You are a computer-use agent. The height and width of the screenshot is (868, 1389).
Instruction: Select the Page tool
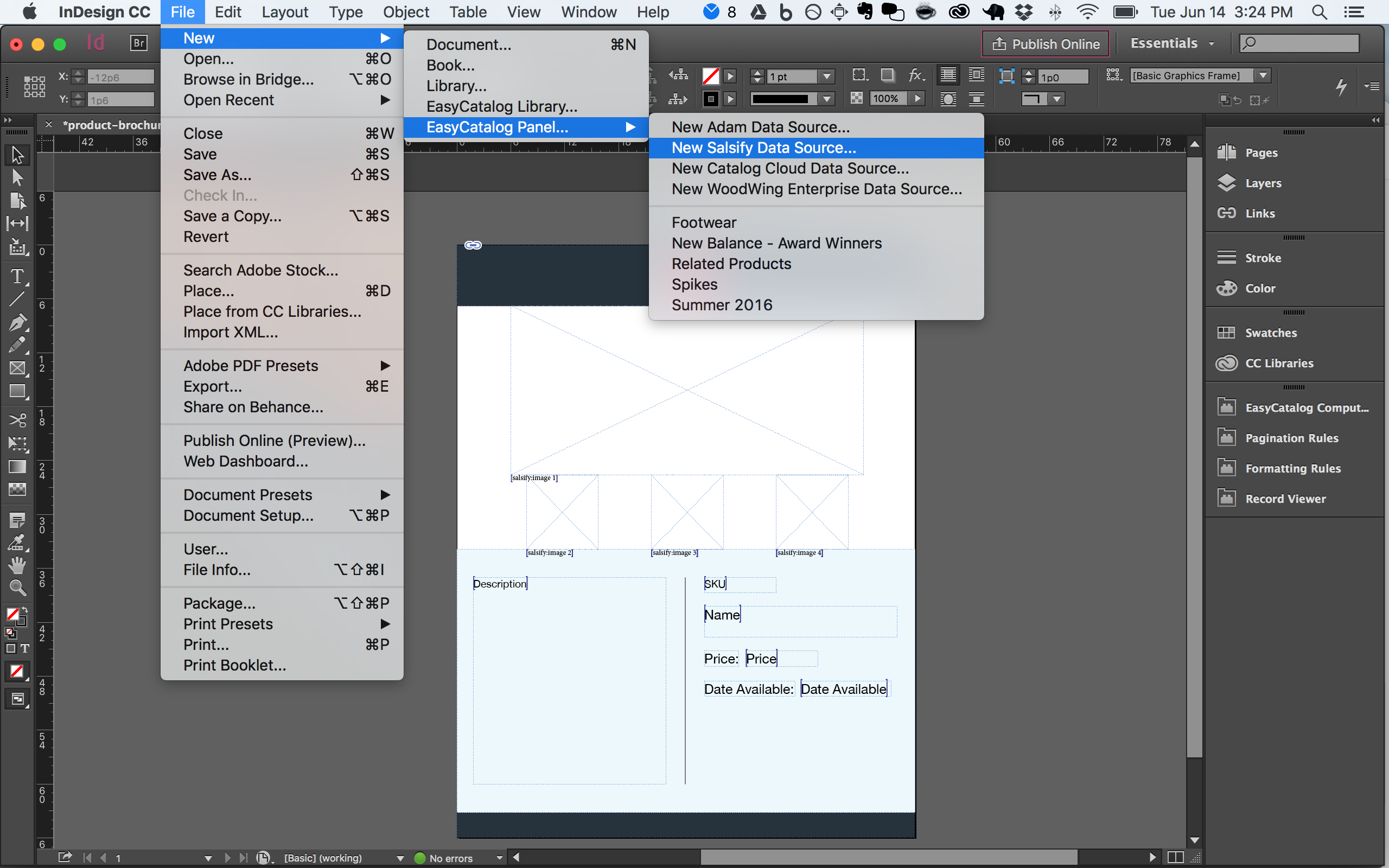17,200
